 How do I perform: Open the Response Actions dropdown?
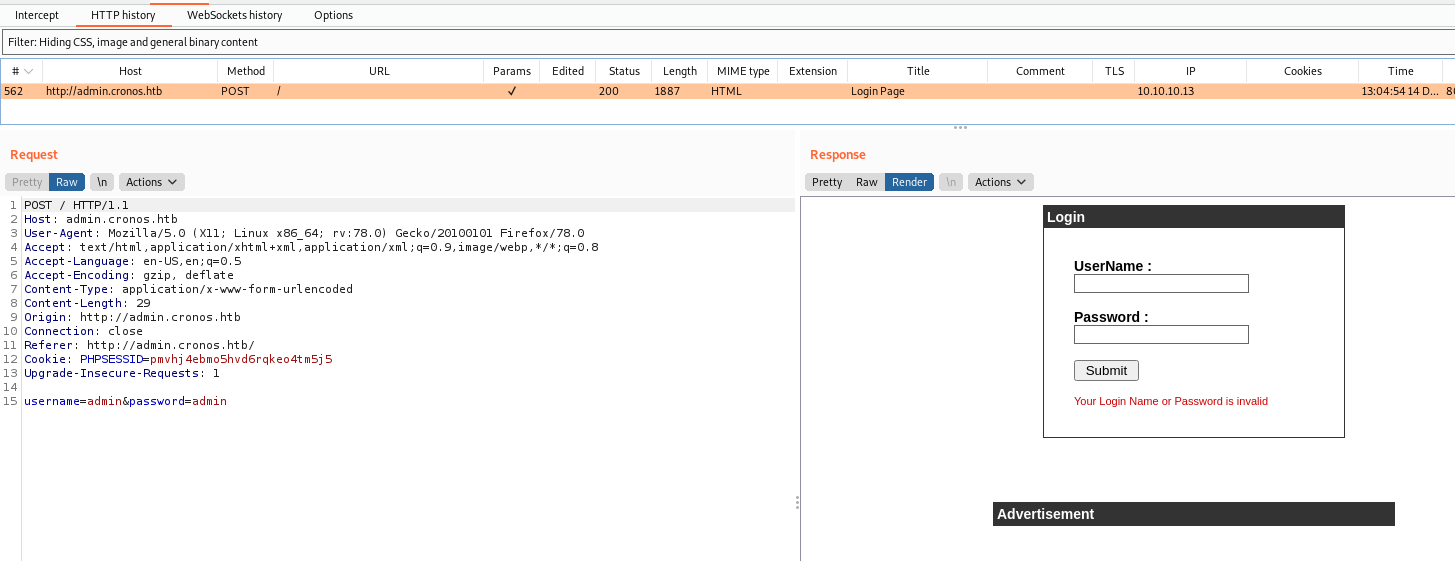pos(1001,182)
